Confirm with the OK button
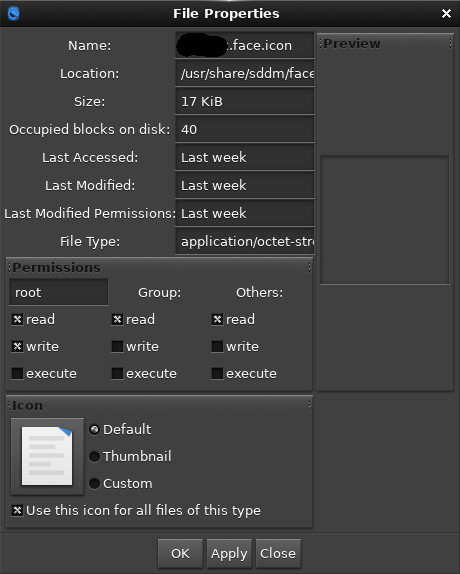The image size is (460, 574). coord(180,554)
